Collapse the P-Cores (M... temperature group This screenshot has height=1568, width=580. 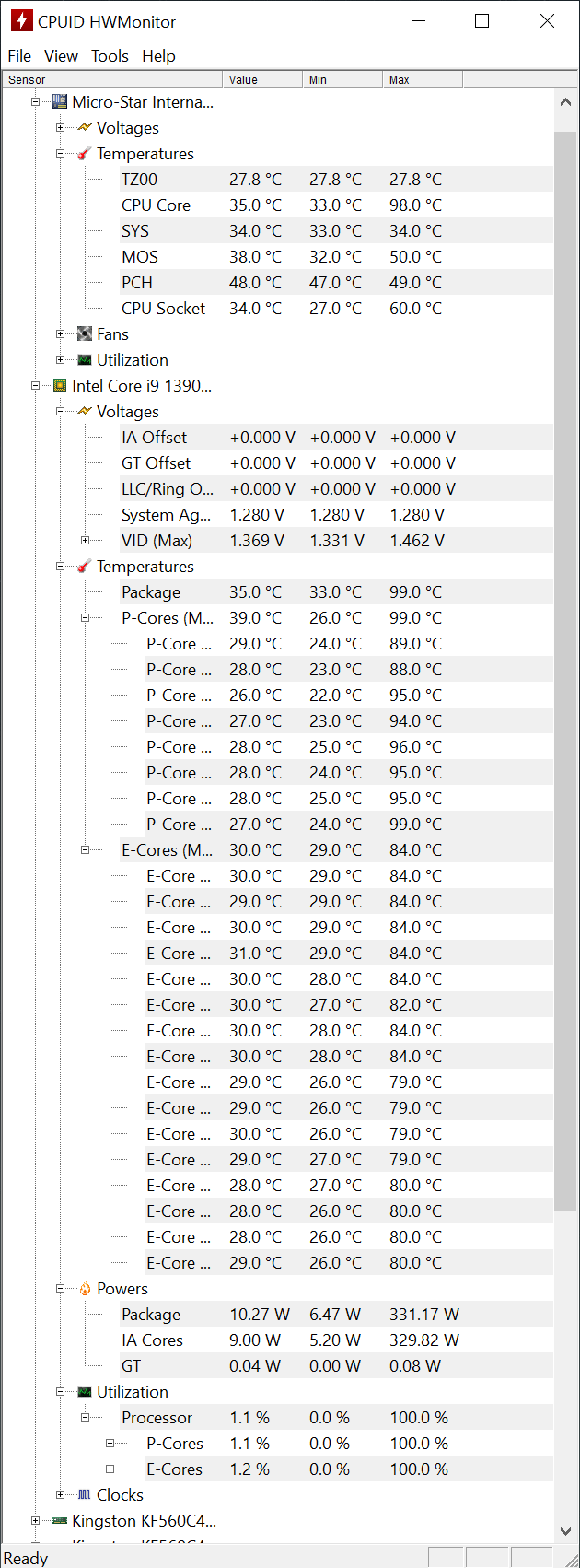pos(85,618)
